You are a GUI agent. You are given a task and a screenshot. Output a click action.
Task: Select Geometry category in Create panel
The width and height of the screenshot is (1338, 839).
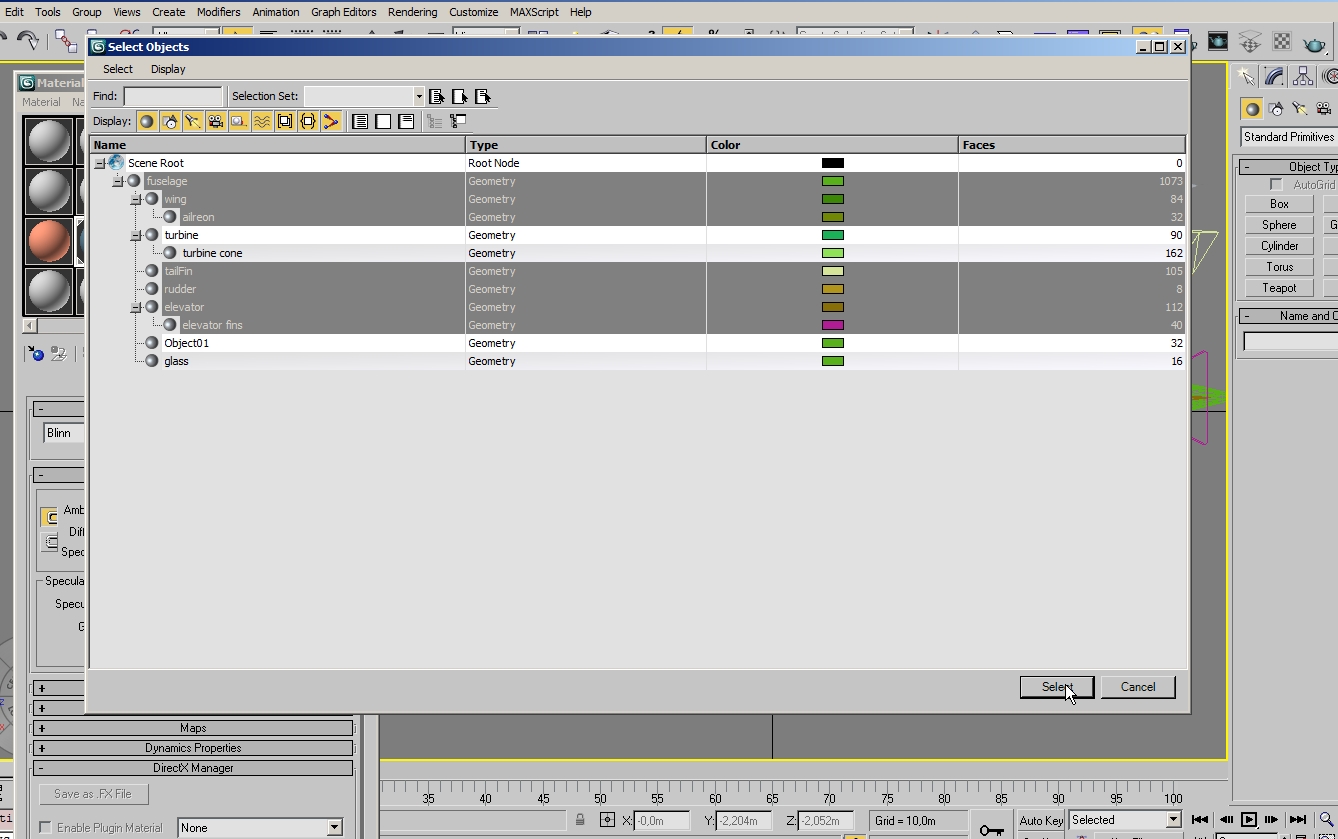tap(1252, 109)
